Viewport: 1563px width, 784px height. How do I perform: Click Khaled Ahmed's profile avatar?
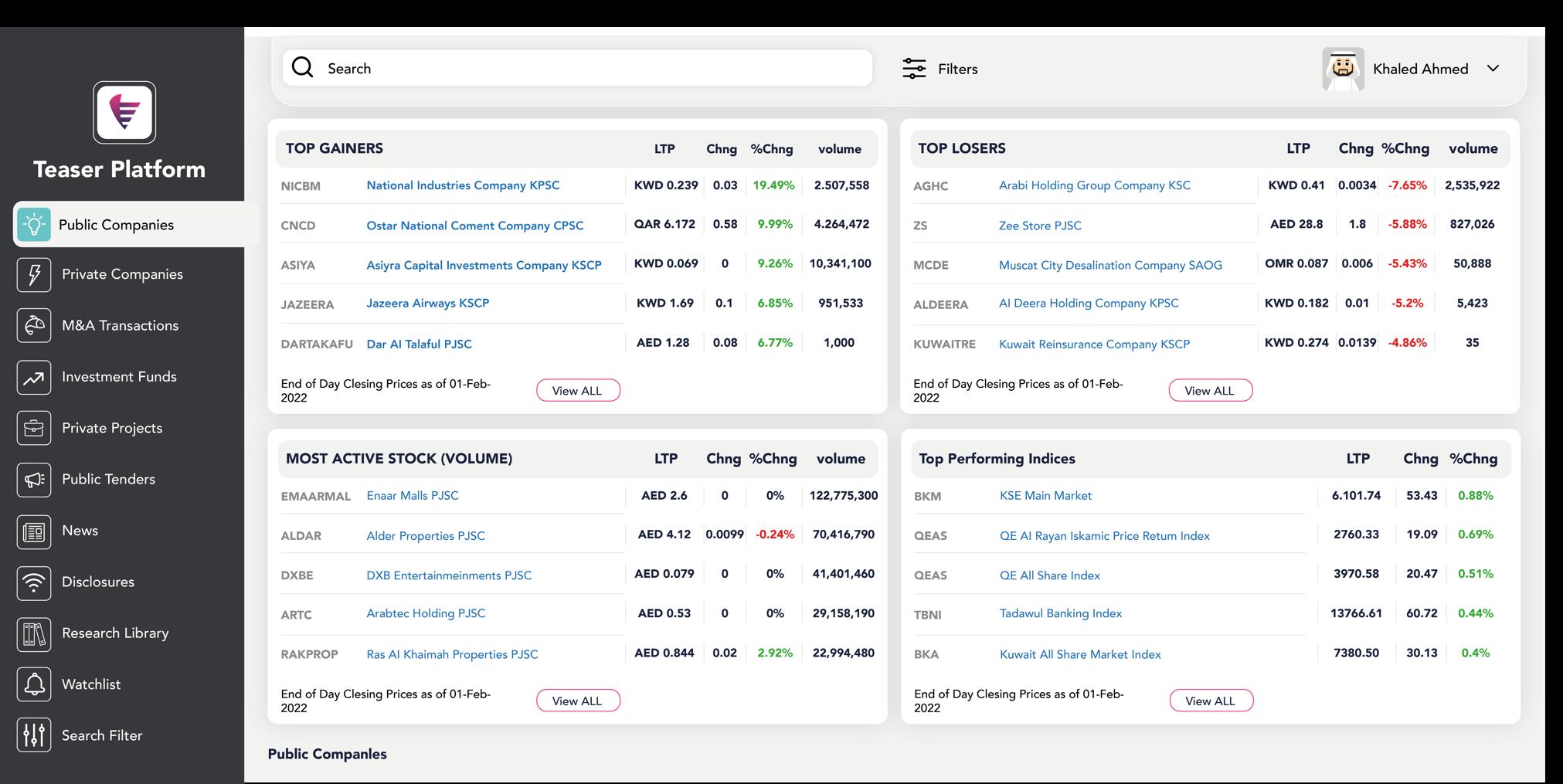pyautogui.click(x=1343, y=69)
